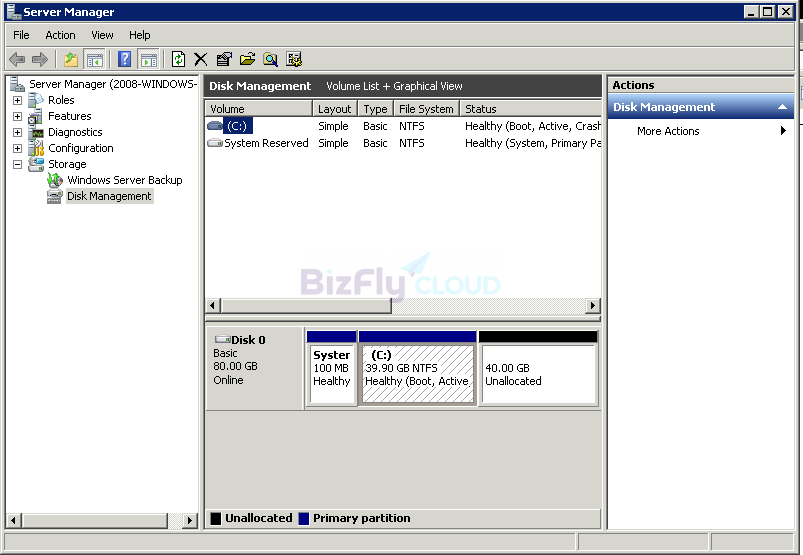Select Server Manager root node in tree
This screenshot has height=555, width=803.
coord(113,84)
